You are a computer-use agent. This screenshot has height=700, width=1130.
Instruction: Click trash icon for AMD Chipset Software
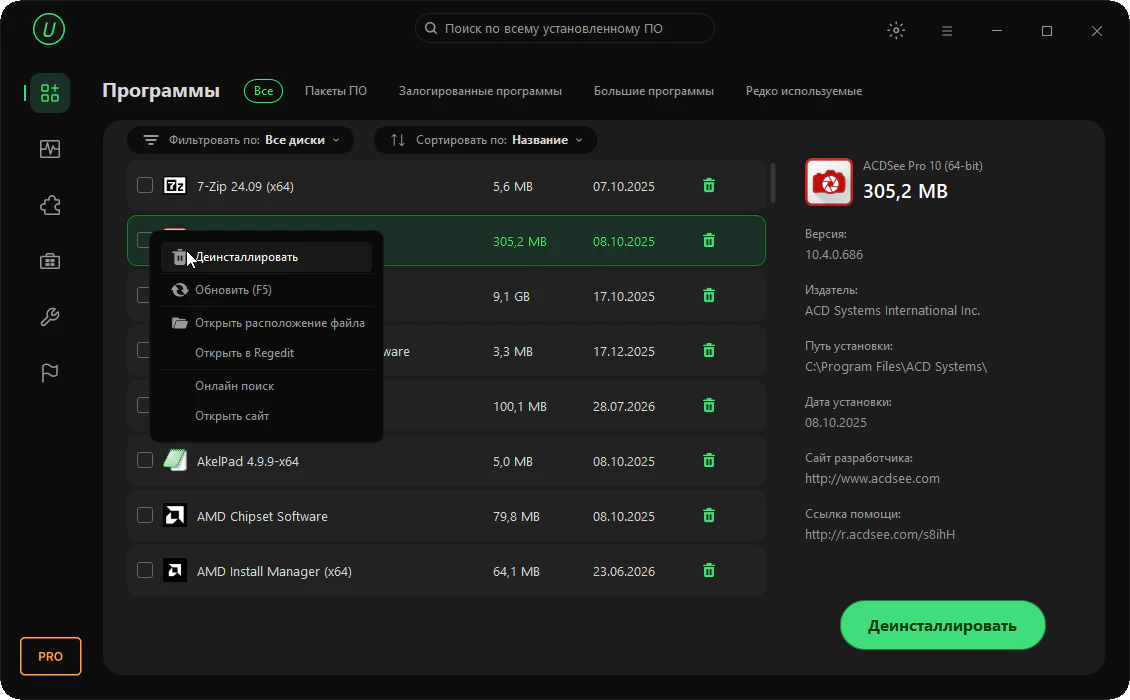point(708,515)
